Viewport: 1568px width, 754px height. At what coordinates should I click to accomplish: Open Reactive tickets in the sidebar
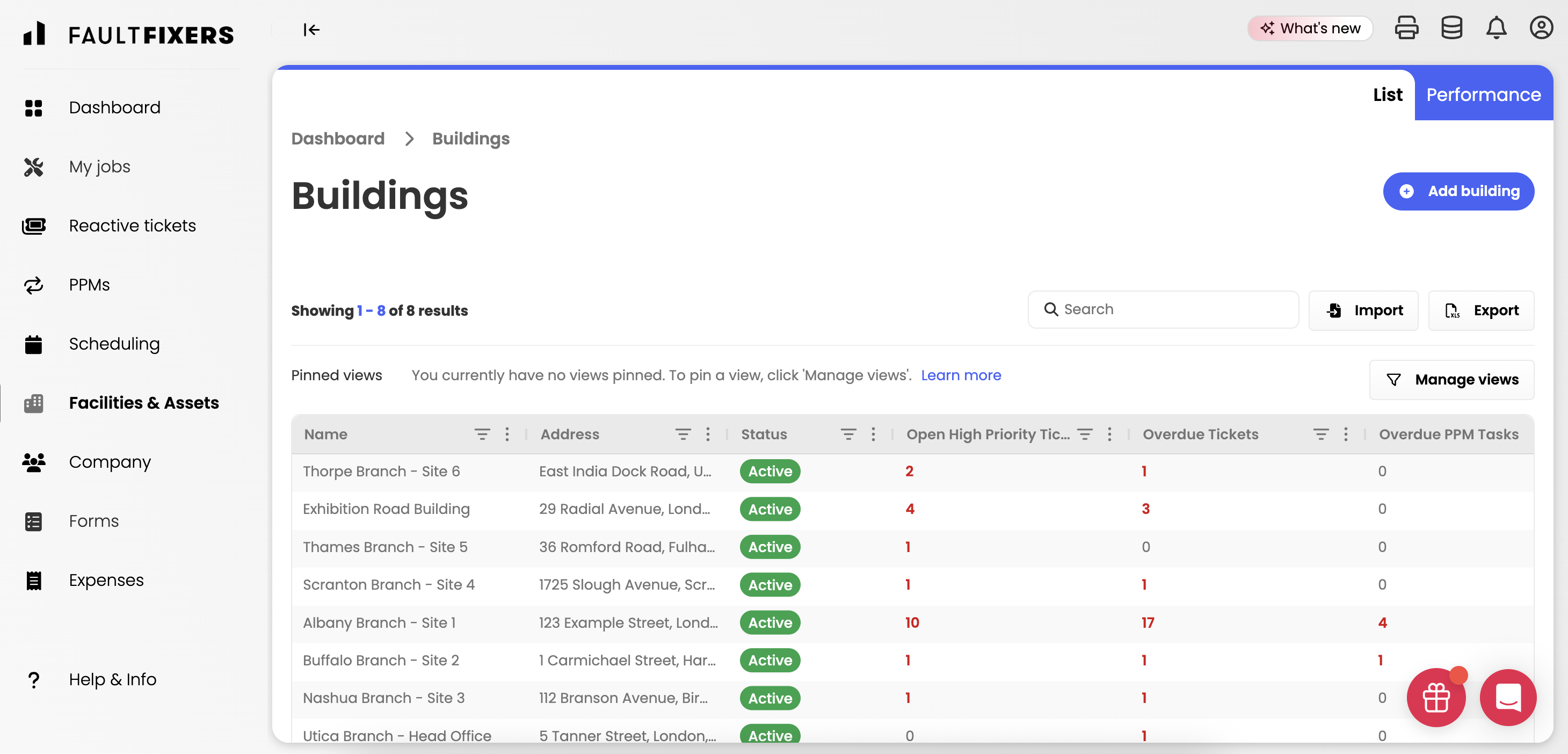132,226
